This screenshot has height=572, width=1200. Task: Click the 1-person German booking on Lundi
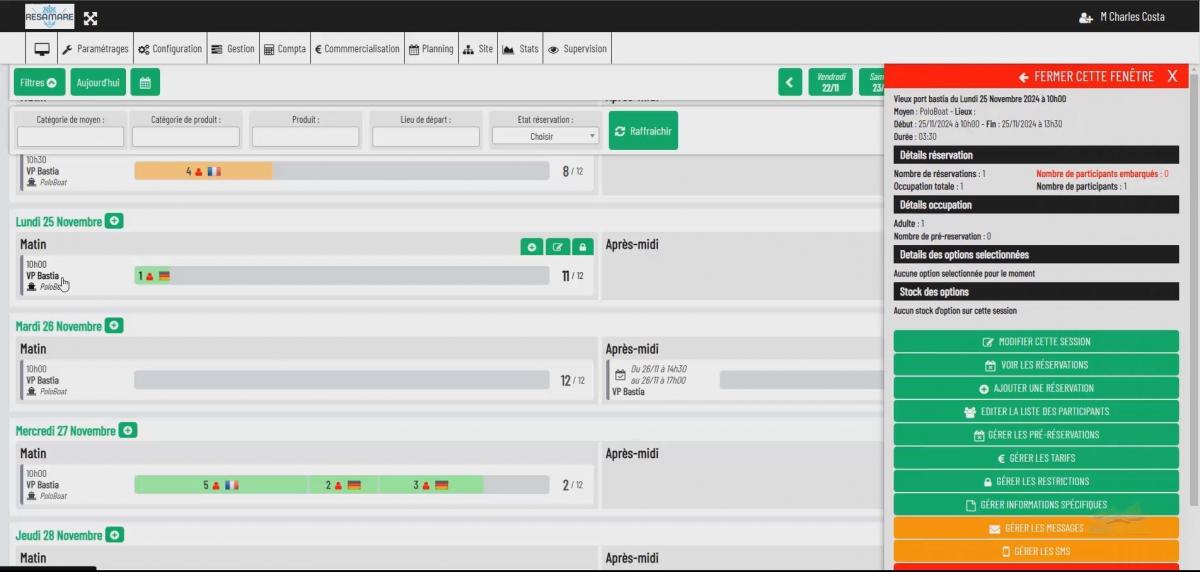(x=152, y=275)
